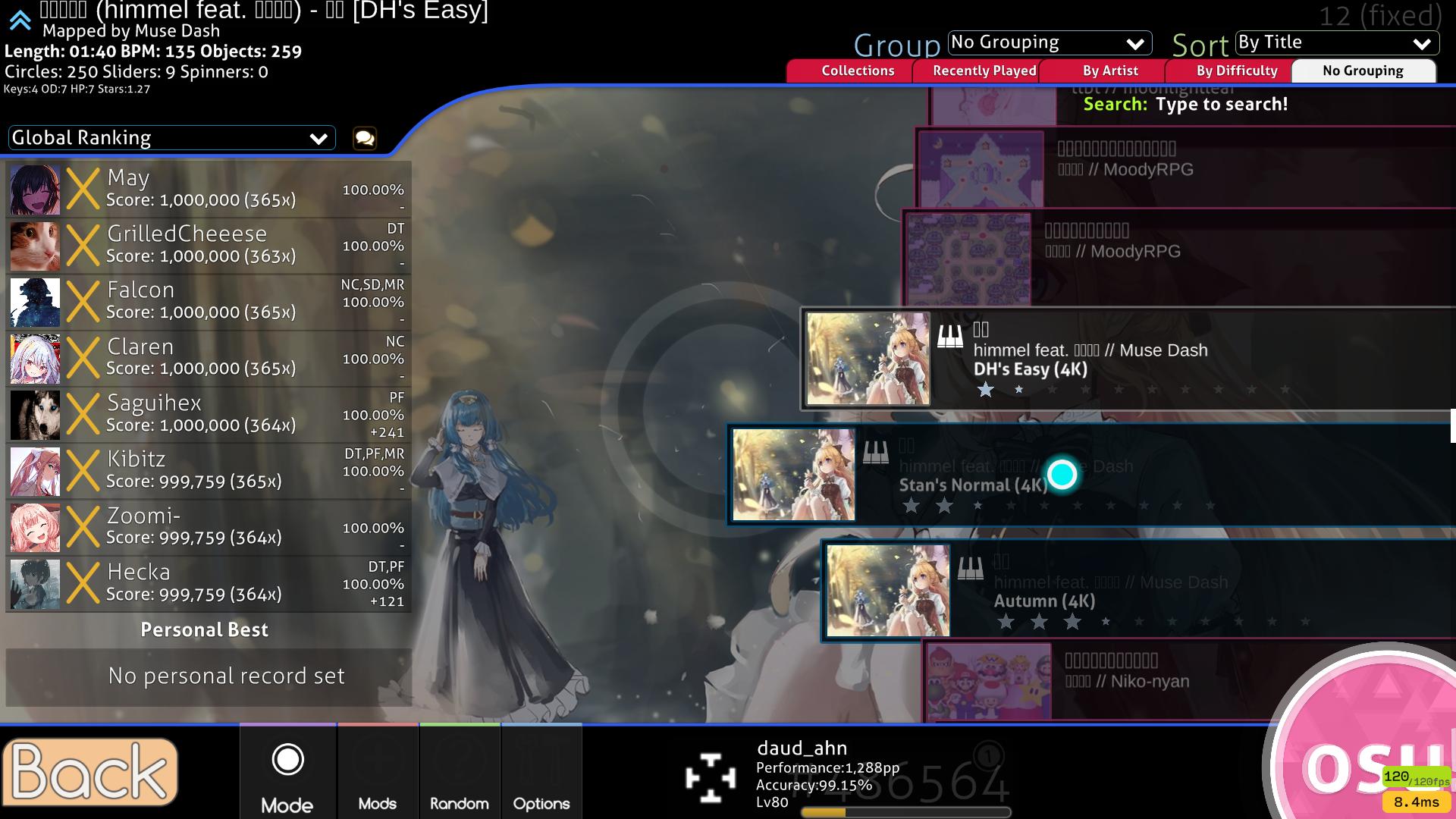Image resolution: width=1456 pixels, height=819 pixels.
Task: Click the Mods button icon
Action: pos(377,775)
